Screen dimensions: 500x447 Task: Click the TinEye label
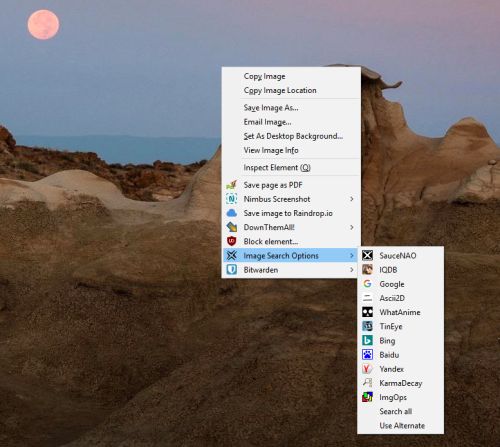pos(391,326)
